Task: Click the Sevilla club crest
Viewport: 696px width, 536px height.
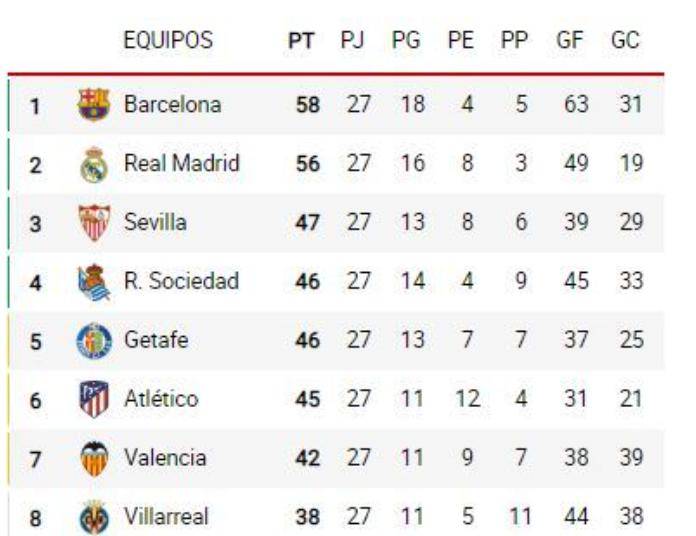Action: point(93,222)
